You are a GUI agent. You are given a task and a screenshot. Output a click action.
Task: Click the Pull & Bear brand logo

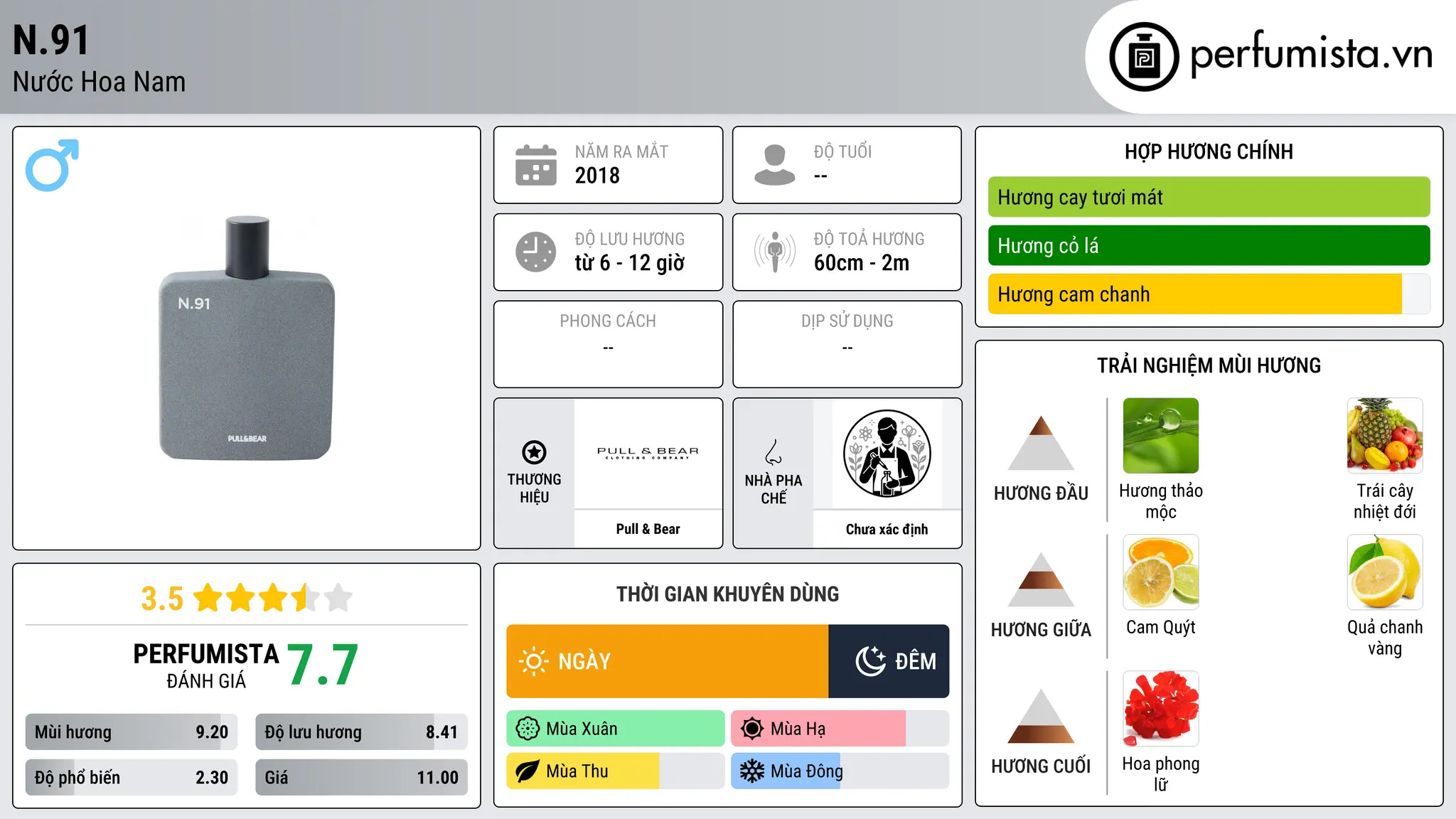tap(648, 453)
